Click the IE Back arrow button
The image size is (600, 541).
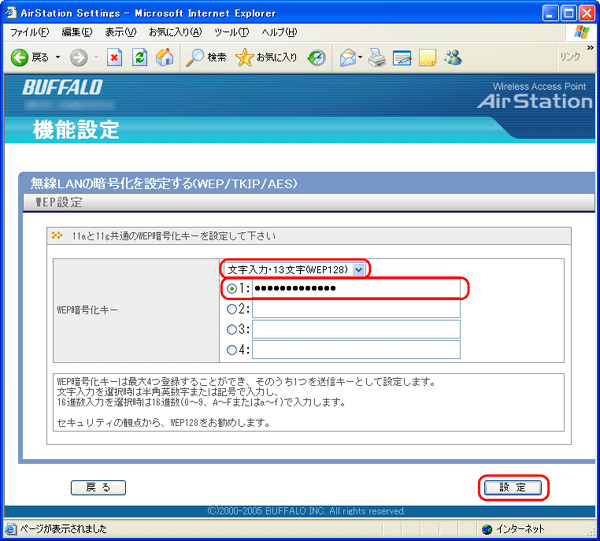click(x=20, y=57)
